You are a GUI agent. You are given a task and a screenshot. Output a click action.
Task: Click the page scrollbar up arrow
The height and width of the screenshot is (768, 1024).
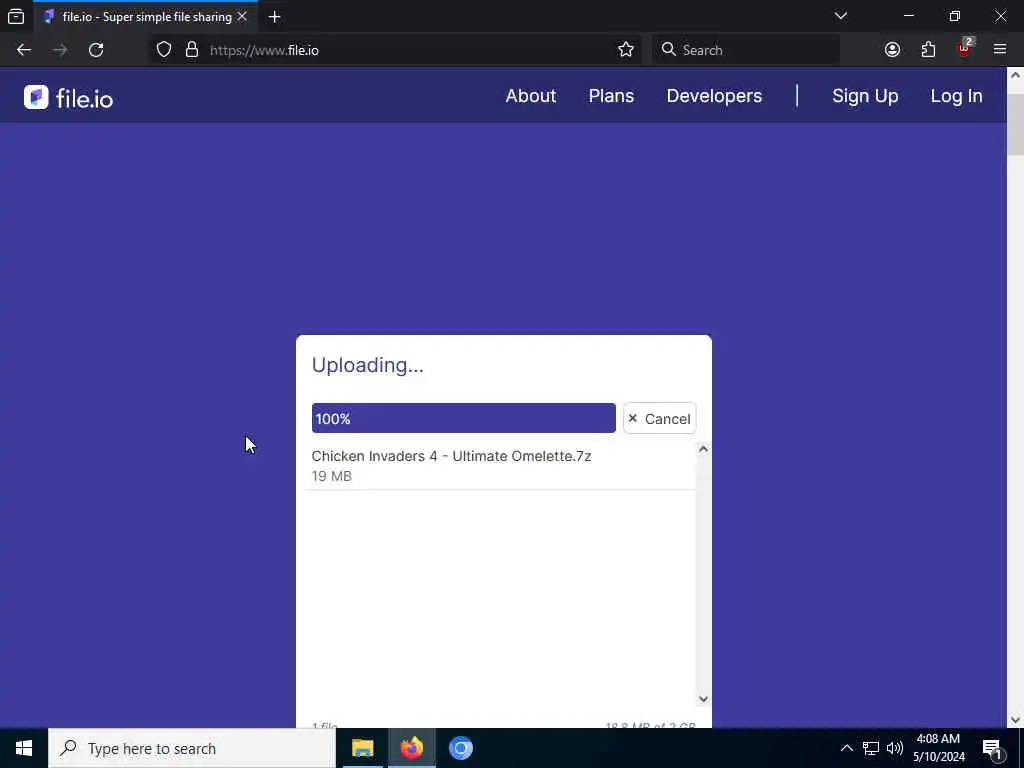pyautogui.click(x=1015, y=75)
